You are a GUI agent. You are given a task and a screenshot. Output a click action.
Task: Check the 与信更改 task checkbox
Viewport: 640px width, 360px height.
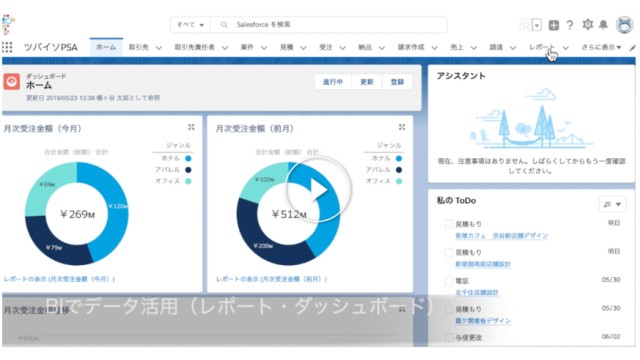tap(449, 337)
